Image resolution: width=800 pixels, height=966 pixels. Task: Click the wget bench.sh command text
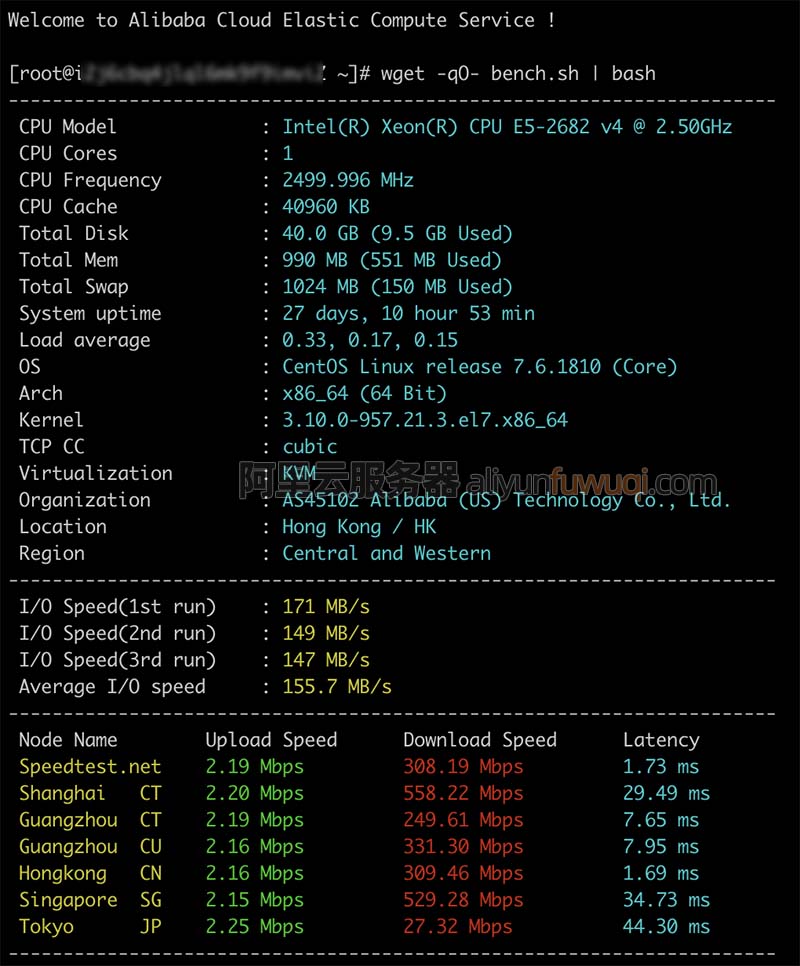[x=518, y=74]
